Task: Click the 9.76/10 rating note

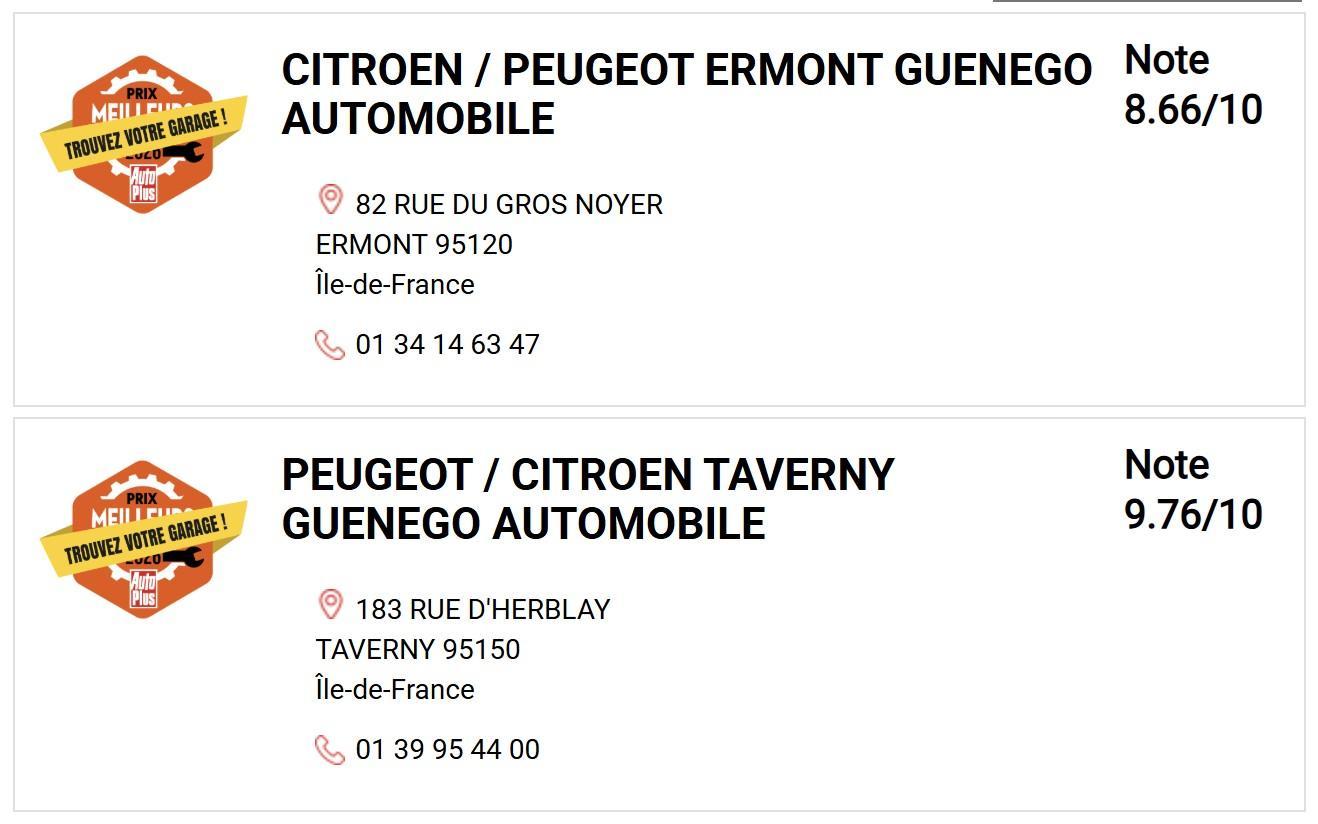Action: point(1193,515)
